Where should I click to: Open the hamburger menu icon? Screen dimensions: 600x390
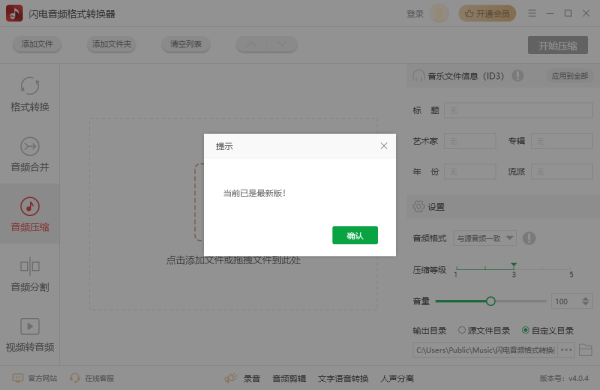[x=532, y=13]
